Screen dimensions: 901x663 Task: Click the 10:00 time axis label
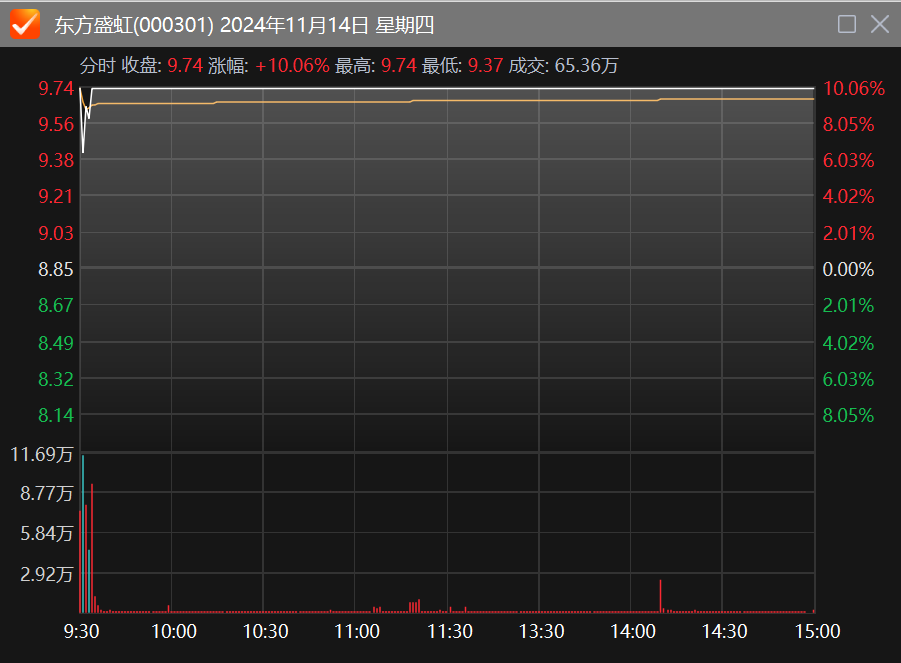[x=173, y=632]
